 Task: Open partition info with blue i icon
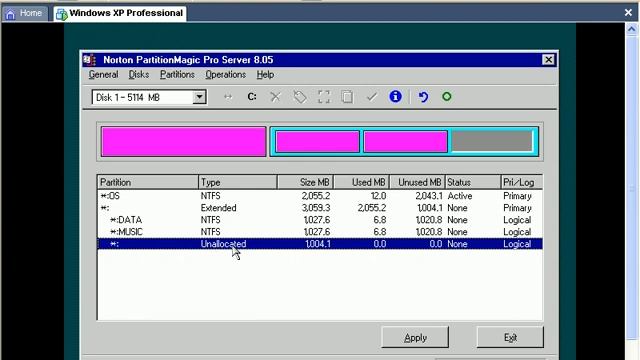(395, 97)
